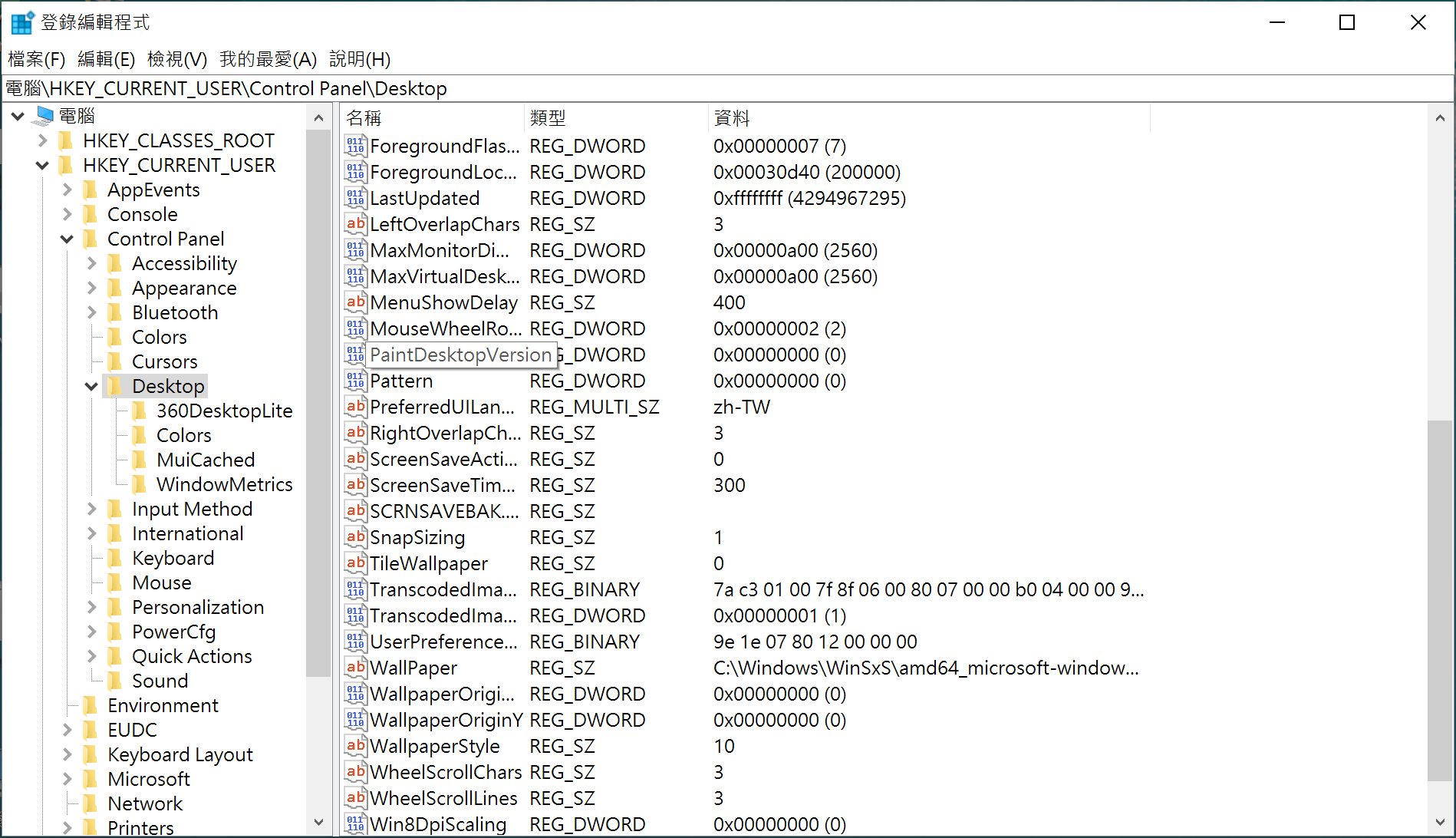Screen dimensions: 1456x838
Task: Collapse the Control Panel key
Action: (67, 239)
